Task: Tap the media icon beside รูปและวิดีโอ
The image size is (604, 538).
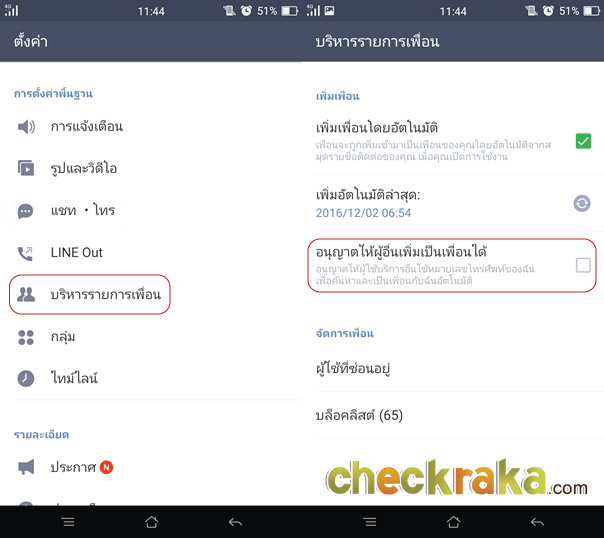Action: pos(26,168)
